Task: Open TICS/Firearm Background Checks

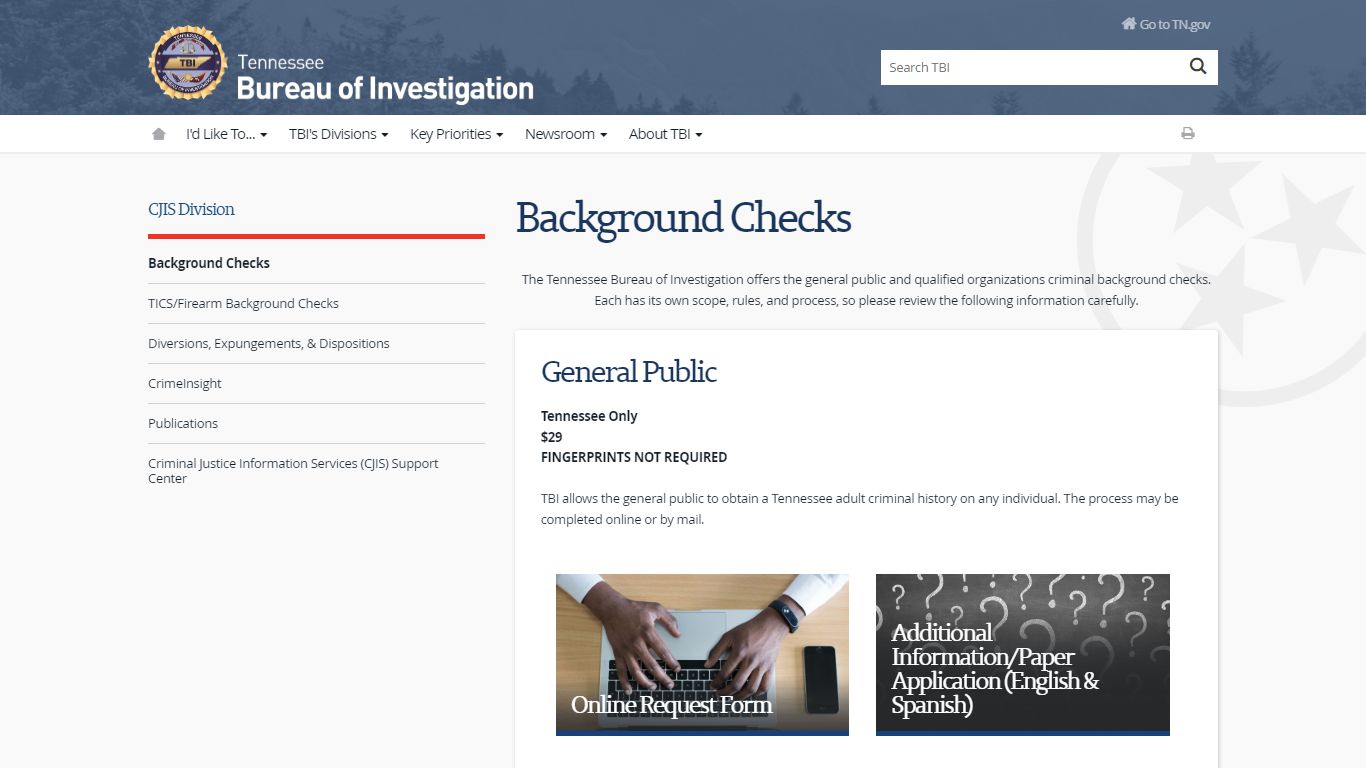Action: [x=243, y=303]
